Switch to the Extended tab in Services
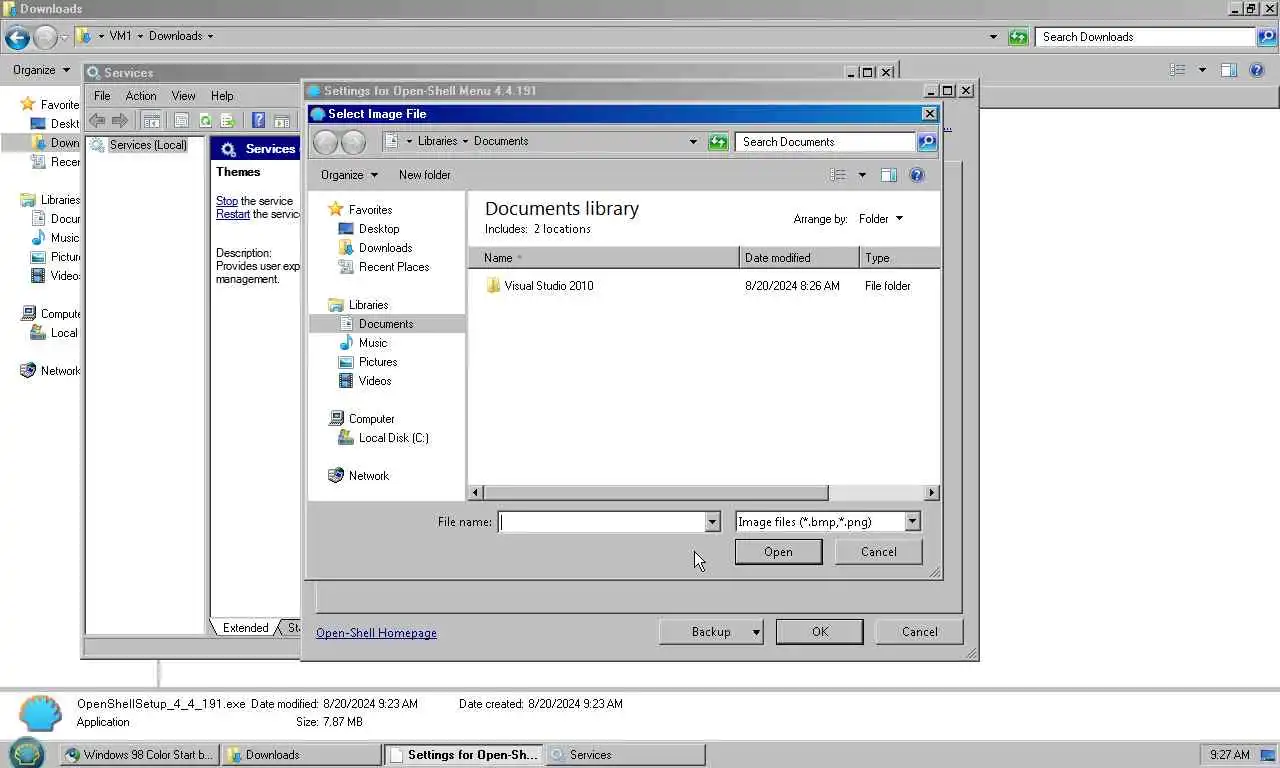1280x768 pixels. point(245,628)
